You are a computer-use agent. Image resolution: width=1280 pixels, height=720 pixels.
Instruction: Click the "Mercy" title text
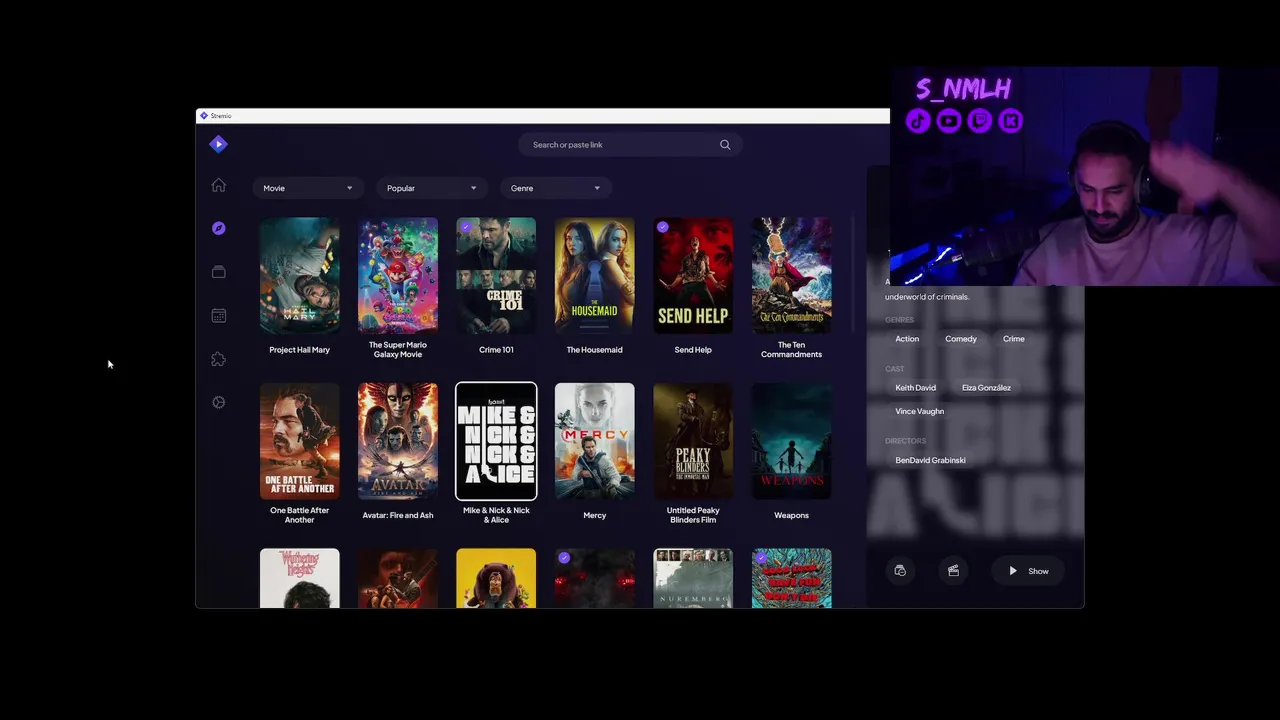595,515
